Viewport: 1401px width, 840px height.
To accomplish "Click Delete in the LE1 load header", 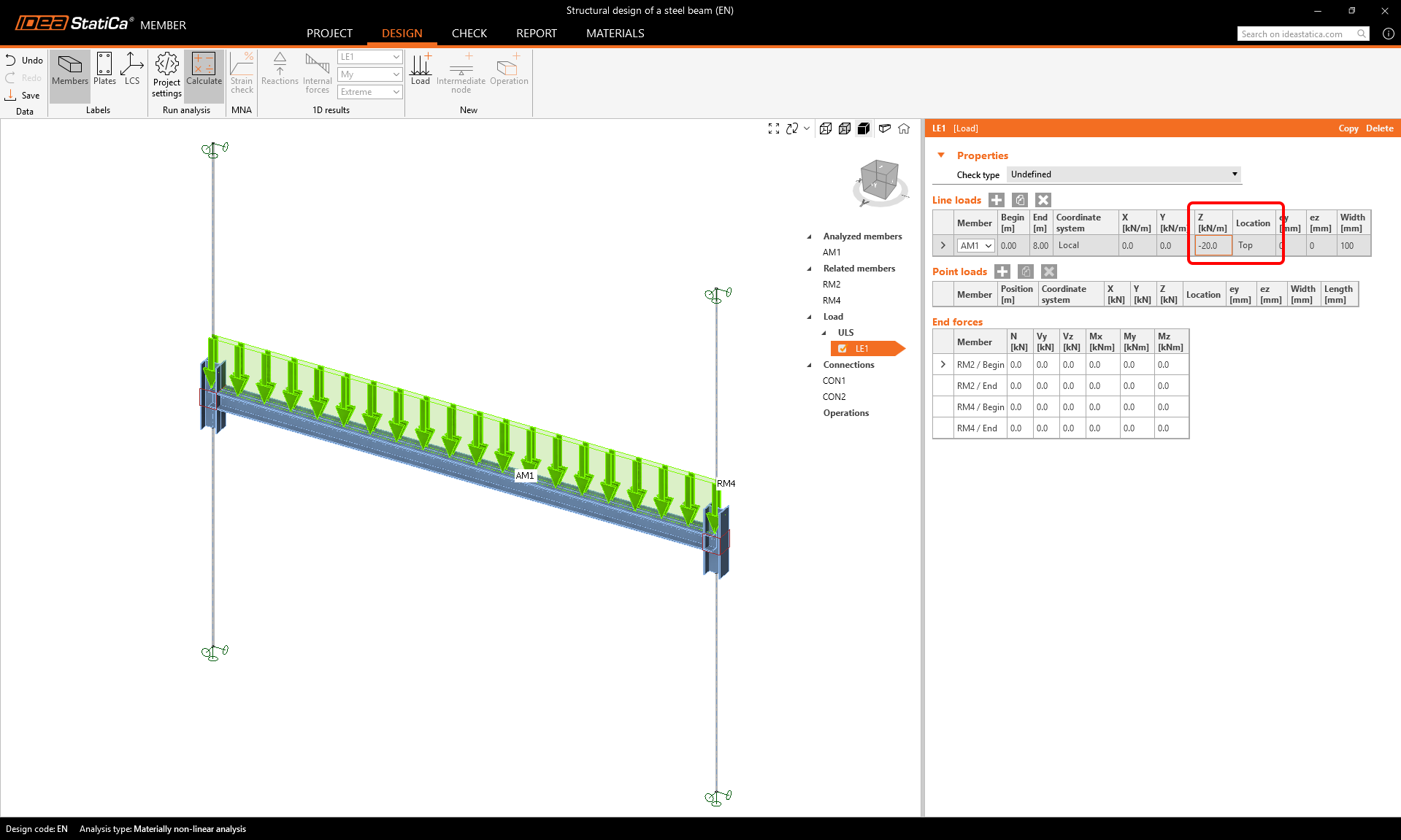I will (x=1379, y=128).
